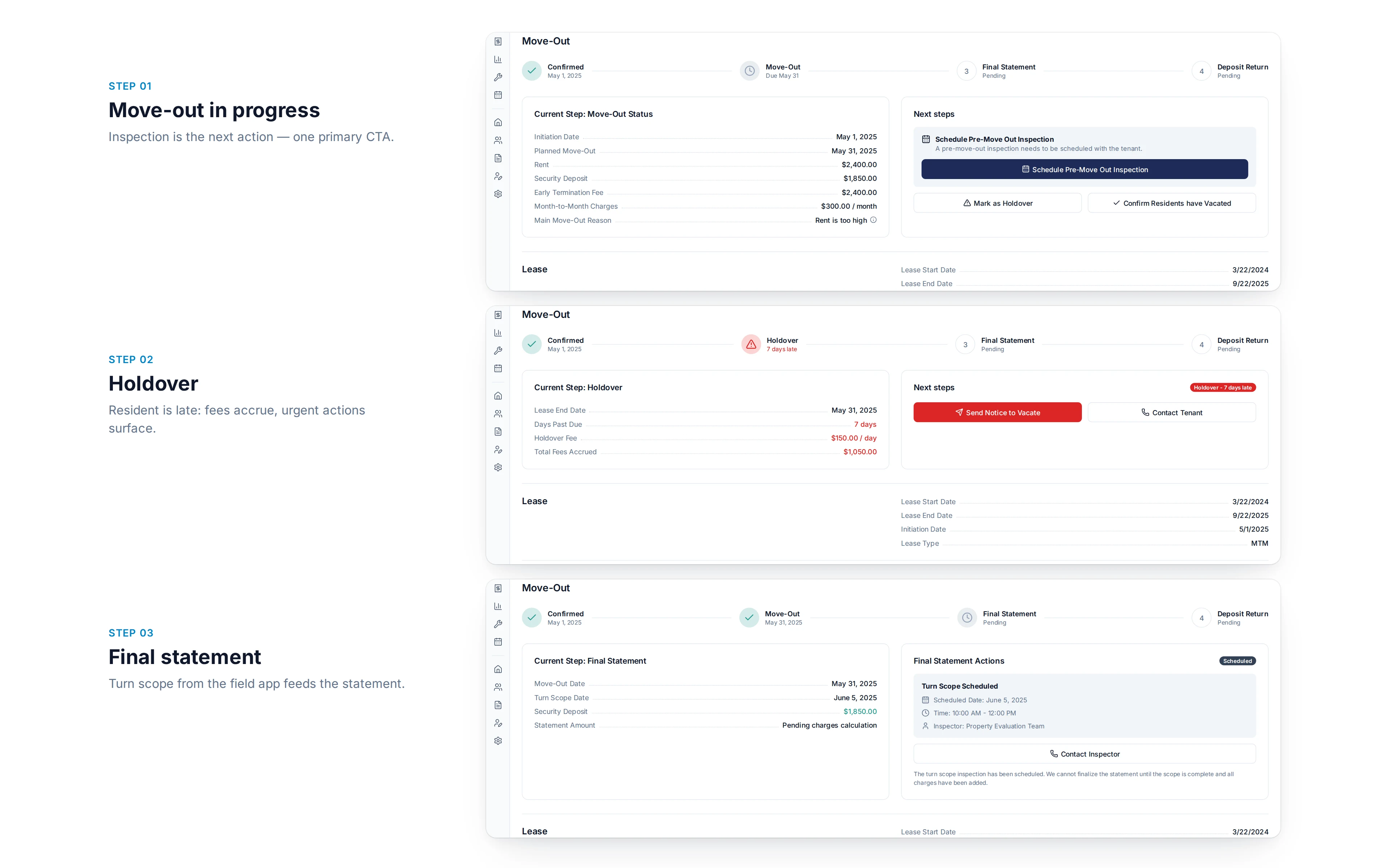The width and height of the screenshot is (1389, 868).
Task: Click the '$300.00 / month' charges value
Action: click(x=848, y=206)
